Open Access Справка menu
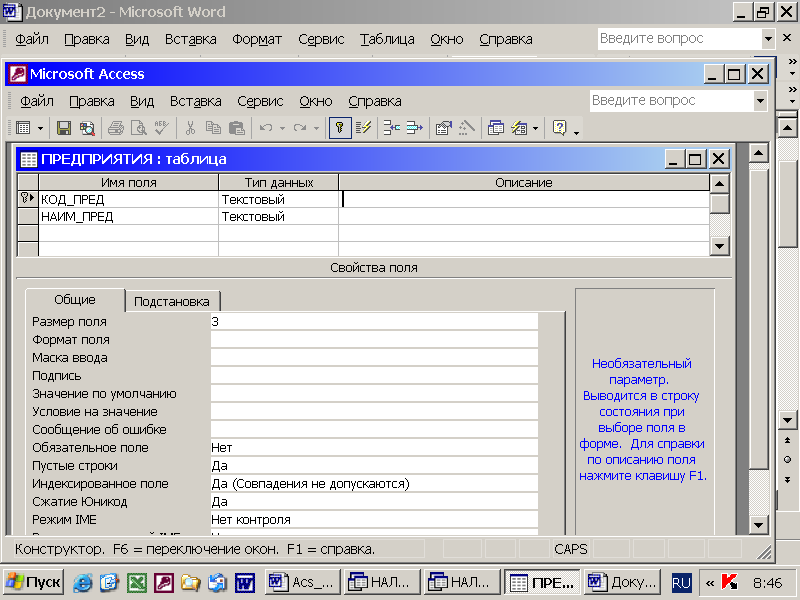Screen dimensions: 800x600 click(375, 101)
